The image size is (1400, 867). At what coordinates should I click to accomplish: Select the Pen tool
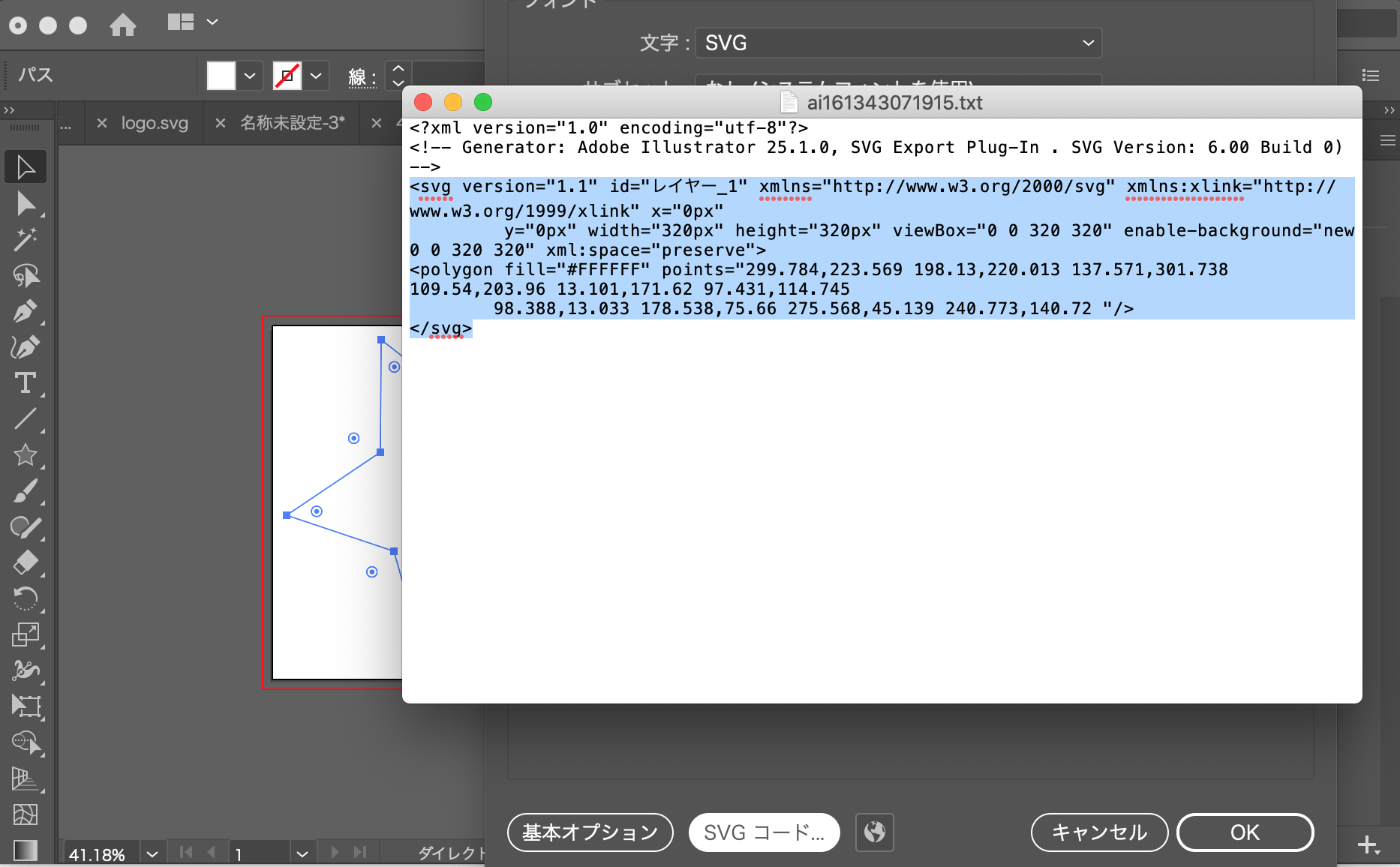(x=26, y=311)
